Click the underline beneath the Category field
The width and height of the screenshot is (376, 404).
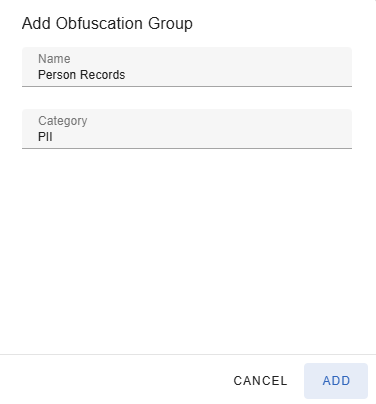187,148
